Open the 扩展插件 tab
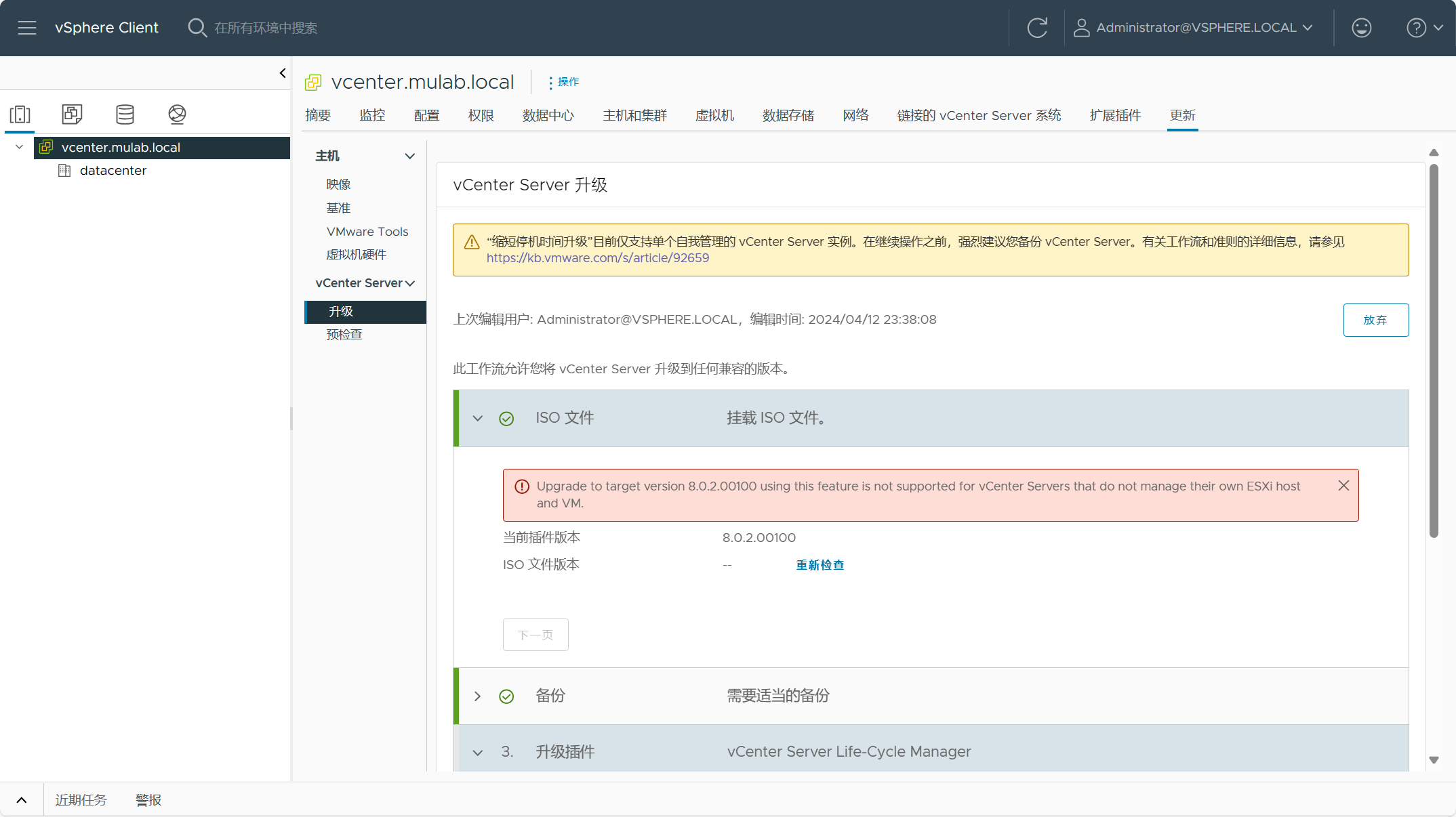Image resolution: width=1456 pixels, height=817 pixels. 1115,116
